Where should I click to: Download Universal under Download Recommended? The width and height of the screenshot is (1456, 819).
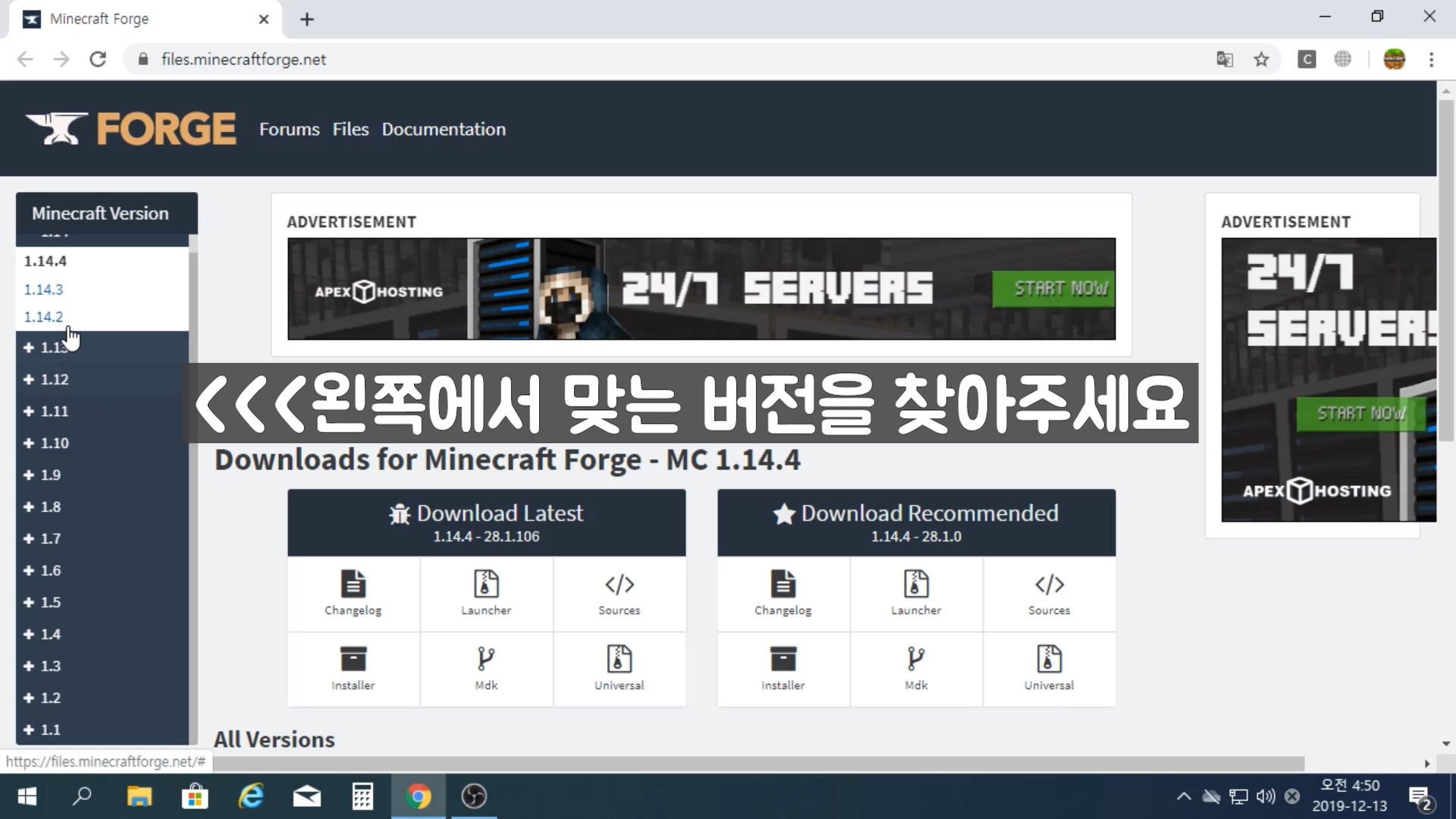1049,669
